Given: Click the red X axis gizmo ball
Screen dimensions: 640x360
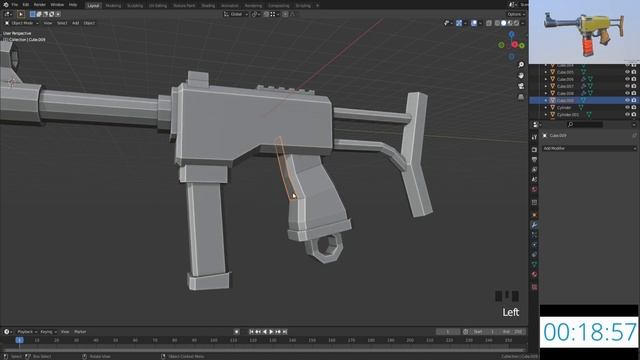Looking at the screenshot, I should point(515,44).
